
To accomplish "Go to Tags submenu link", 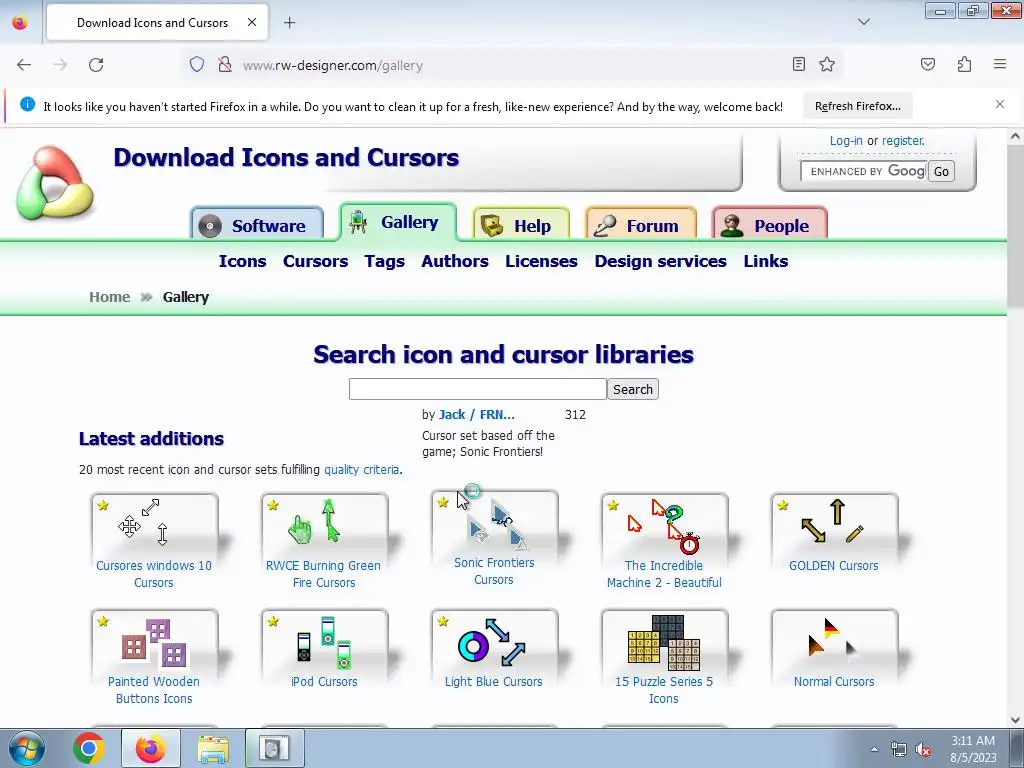I will pyautogui.click(x=385, y=261).
